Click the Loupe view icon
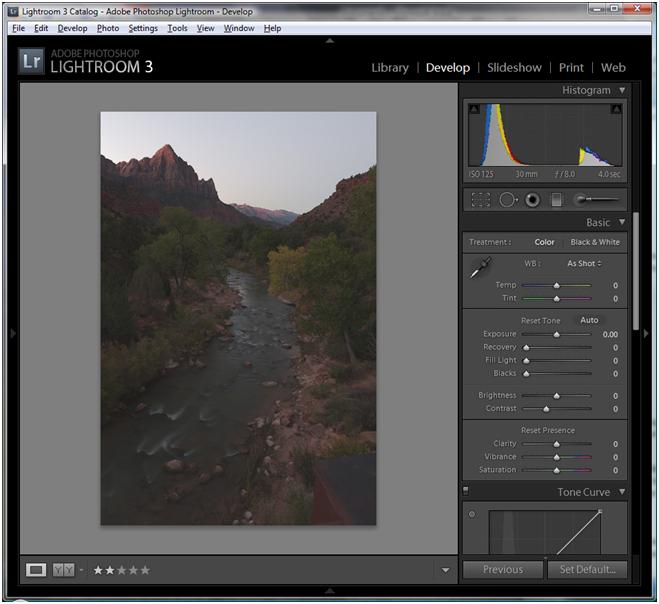 point(36,570)
